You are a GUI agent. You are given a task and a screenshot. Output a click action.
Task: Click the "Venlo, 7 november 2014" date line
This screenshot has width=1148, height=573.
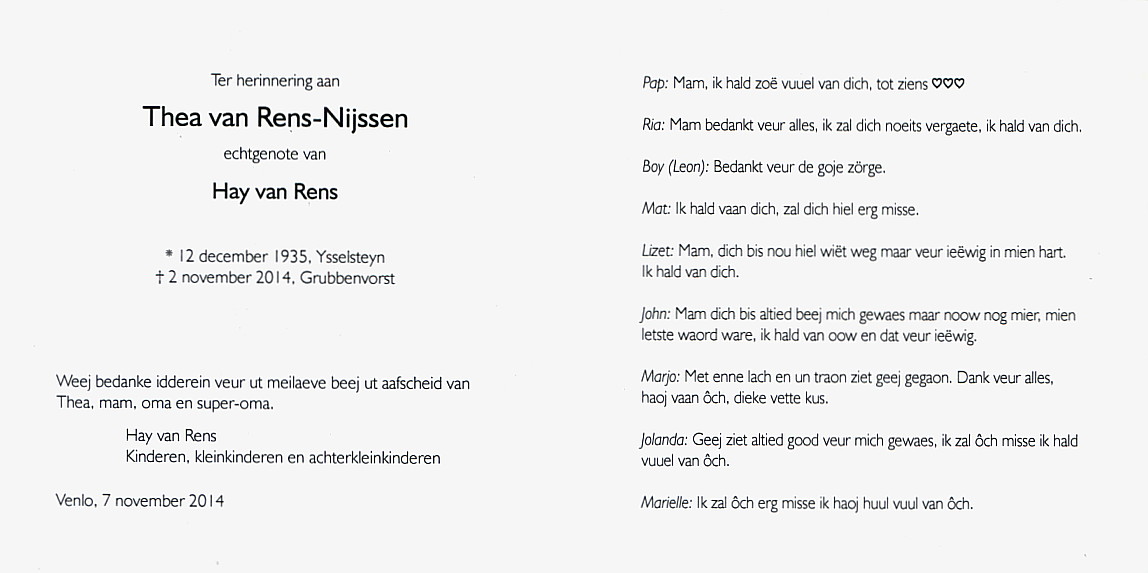point(140,501)
